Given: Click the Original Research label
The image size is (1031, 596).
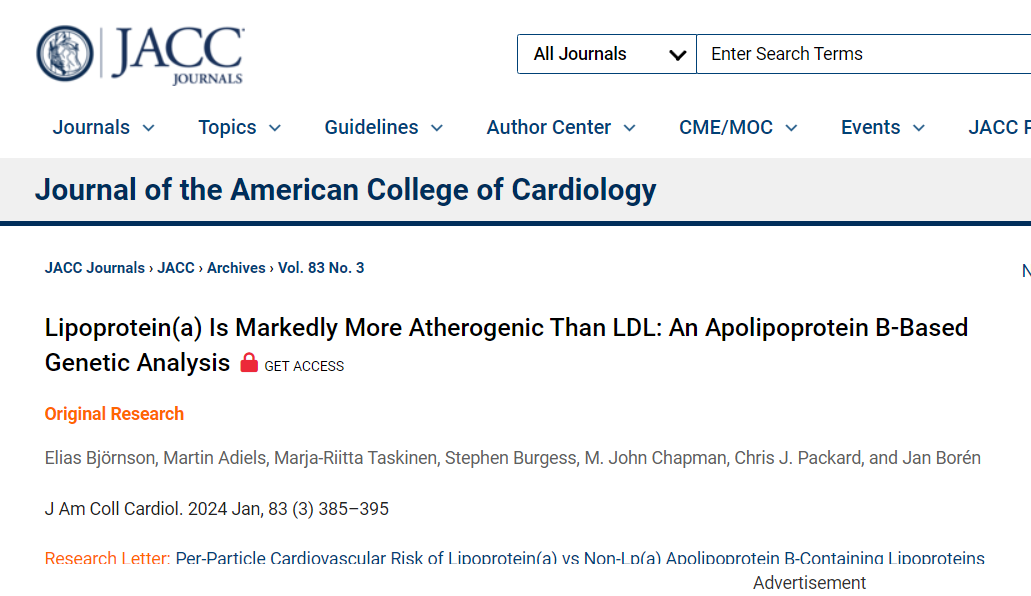Looking at the screenshot, I should pos(114,414).
